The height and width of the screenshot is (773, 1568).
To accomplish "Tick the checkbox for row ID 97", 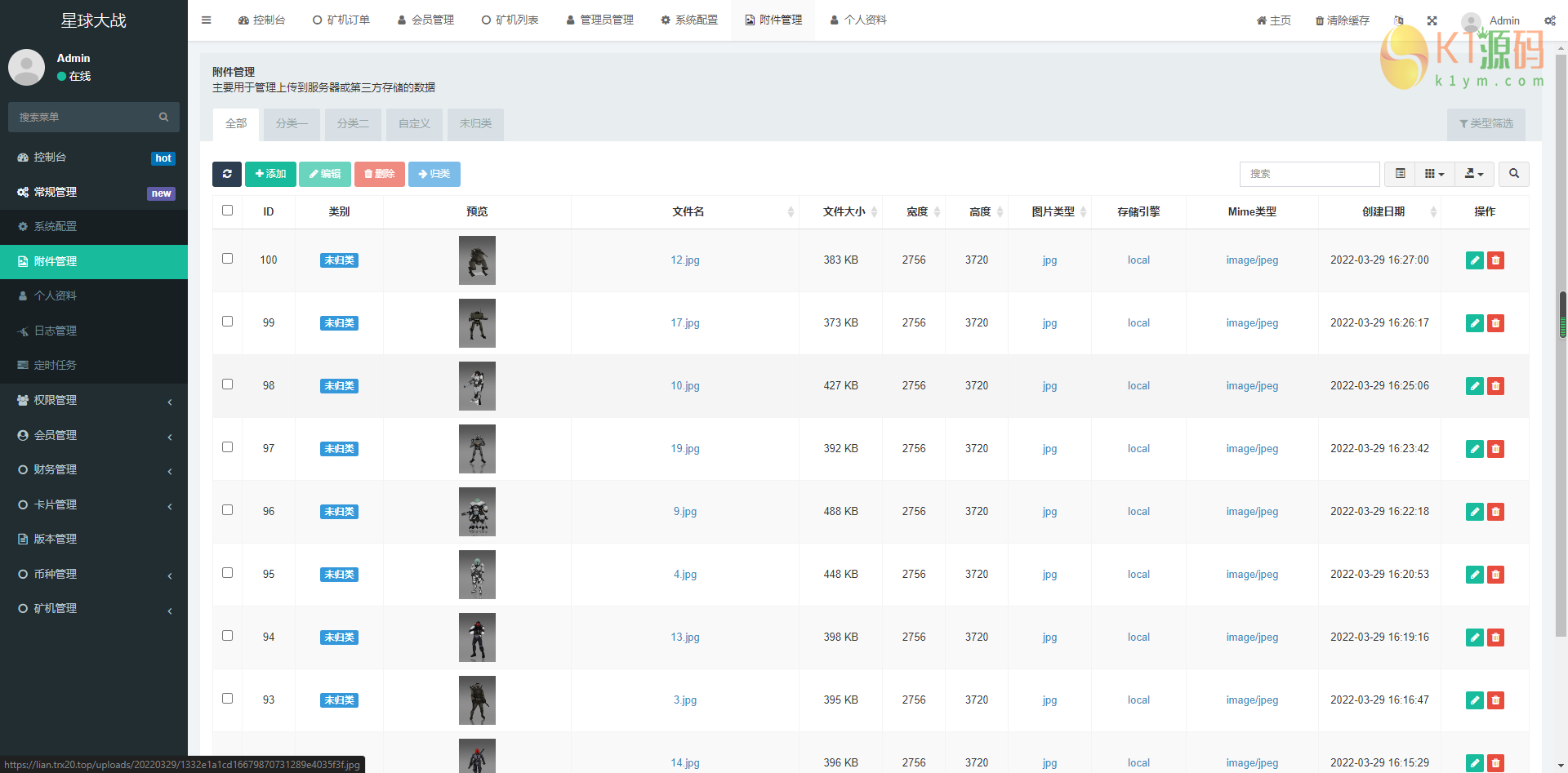I will point(228,447).
